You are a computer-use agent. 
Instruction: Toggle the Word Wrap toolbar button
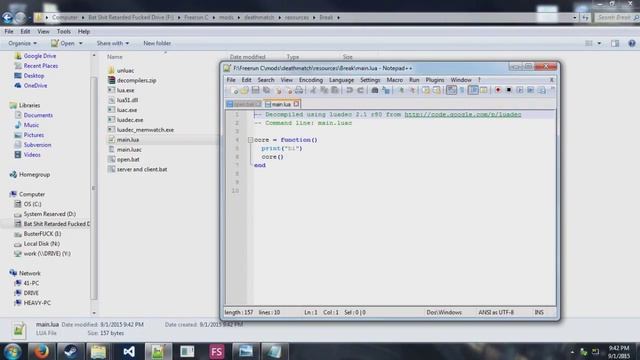pos(451,90)
